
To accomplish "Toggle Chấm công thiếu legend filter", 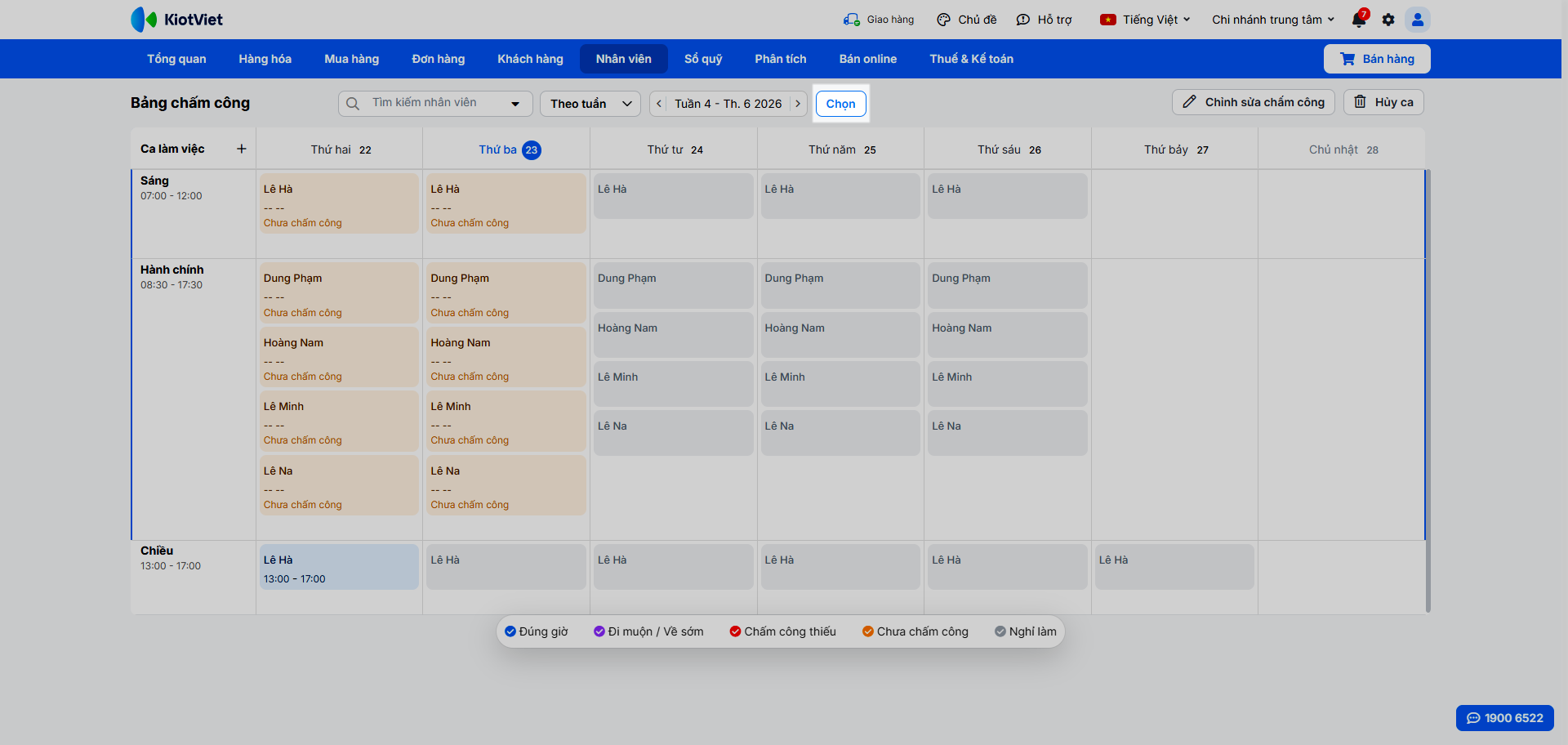I will [783, 631].
